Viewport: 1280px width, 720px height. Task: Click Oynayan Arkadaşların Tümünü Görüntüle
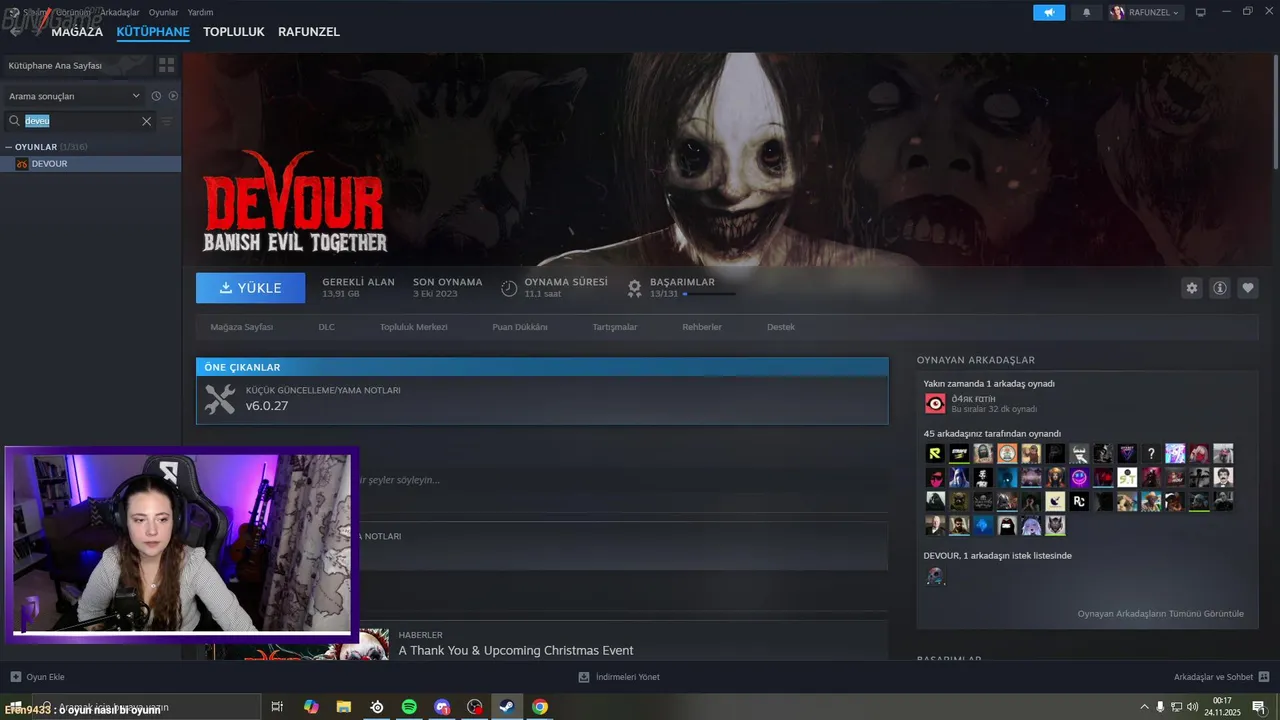point(1161,614)
